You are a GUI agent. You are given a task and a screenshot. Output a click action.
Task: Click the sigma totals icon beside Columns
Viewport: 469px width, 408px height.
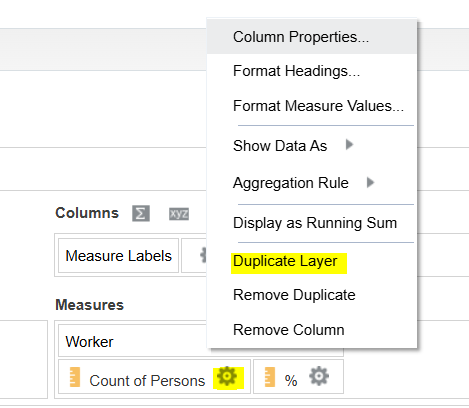(x=141, y=213)
